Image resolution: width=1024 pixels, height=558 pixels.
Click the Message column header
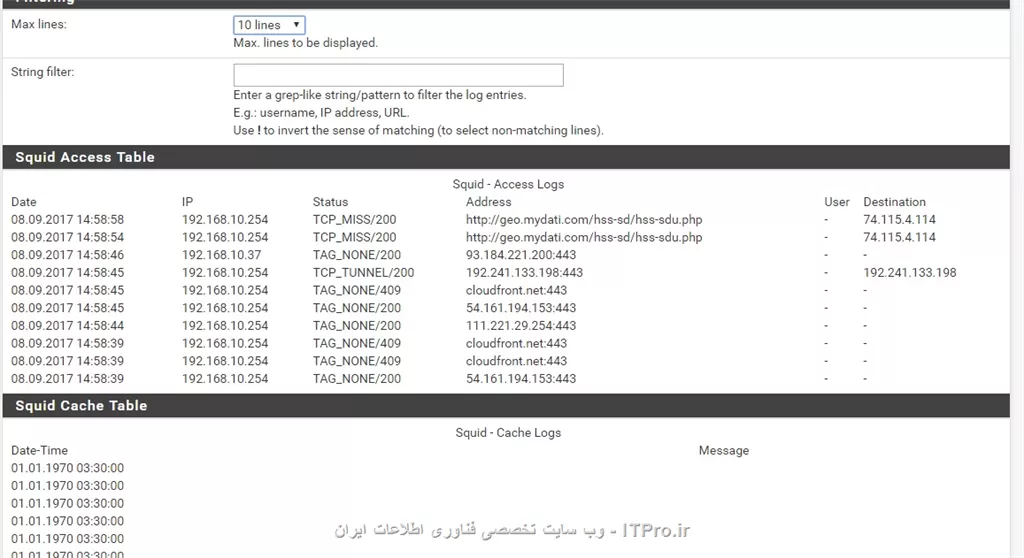click(x=724, y=450)
